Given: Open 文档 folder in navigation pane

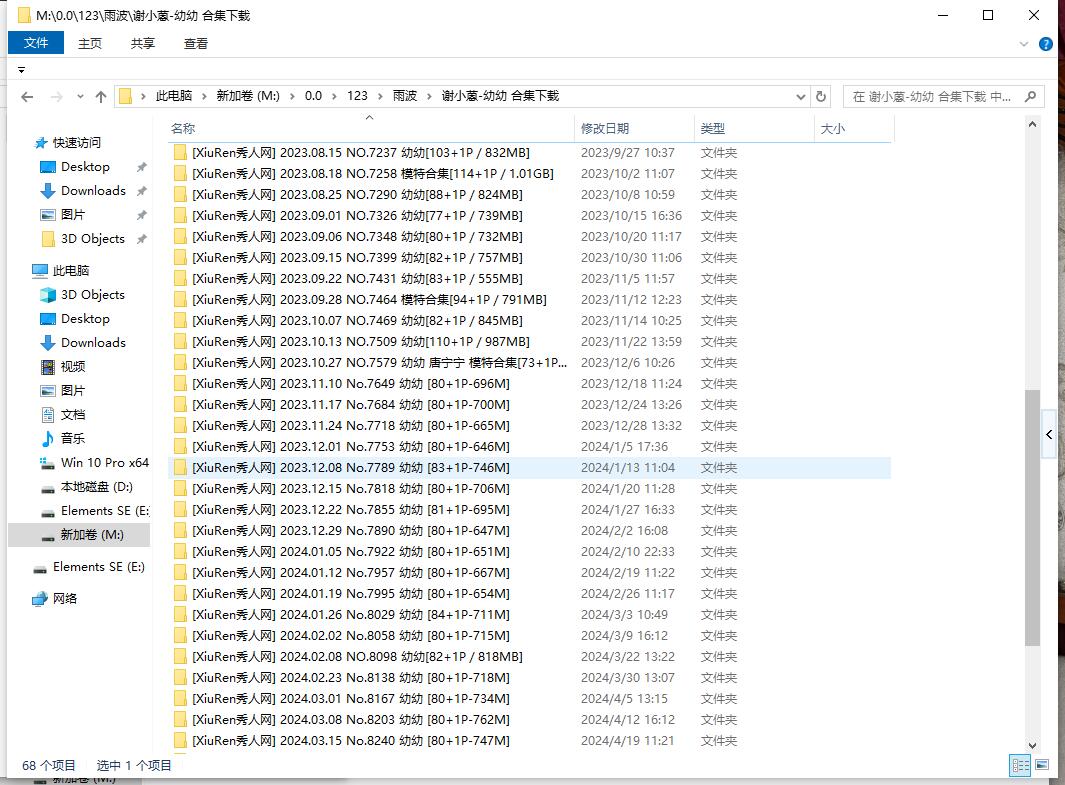Looking at the screenshot, I should (73, 415).
